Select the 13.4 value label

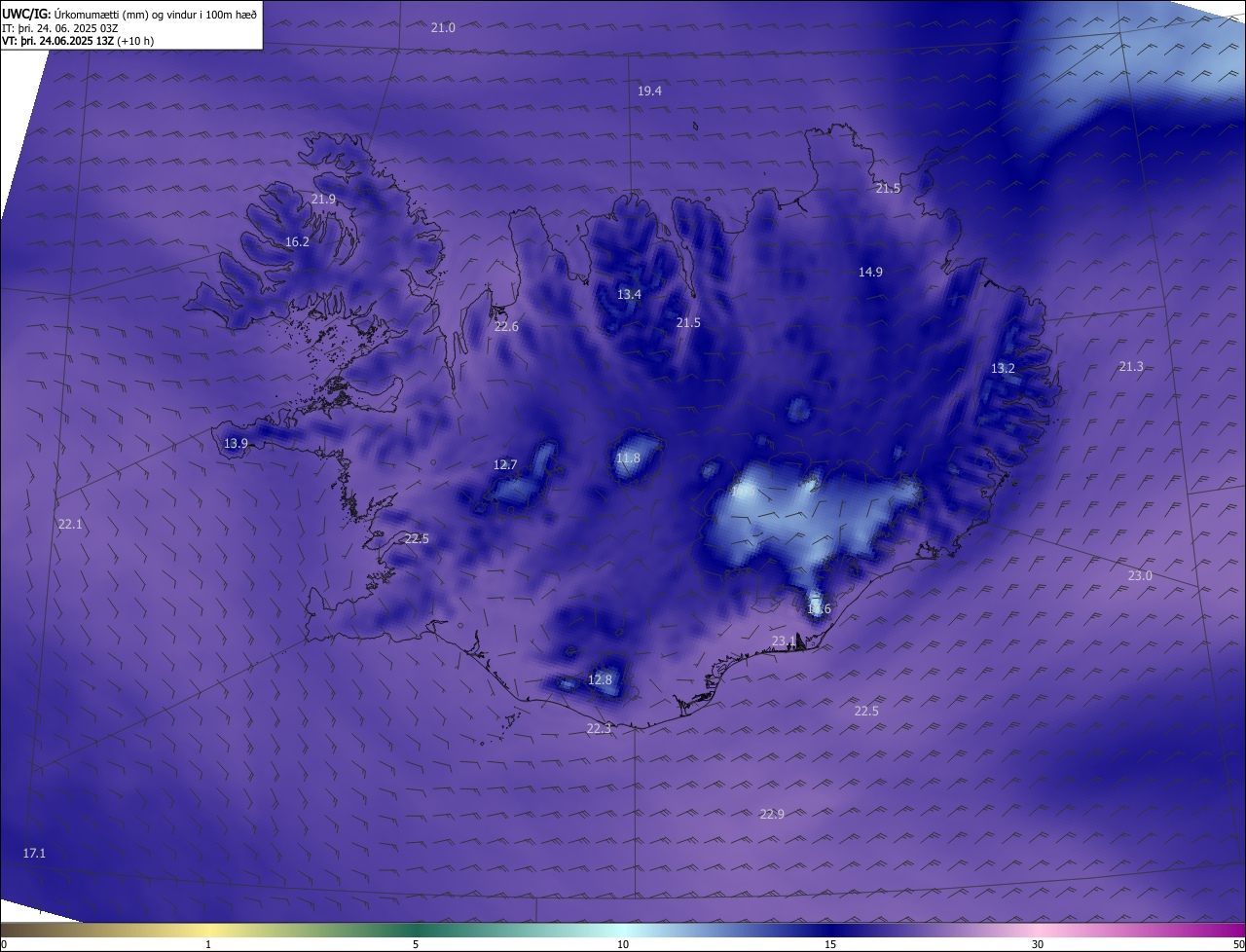(629, 294)
